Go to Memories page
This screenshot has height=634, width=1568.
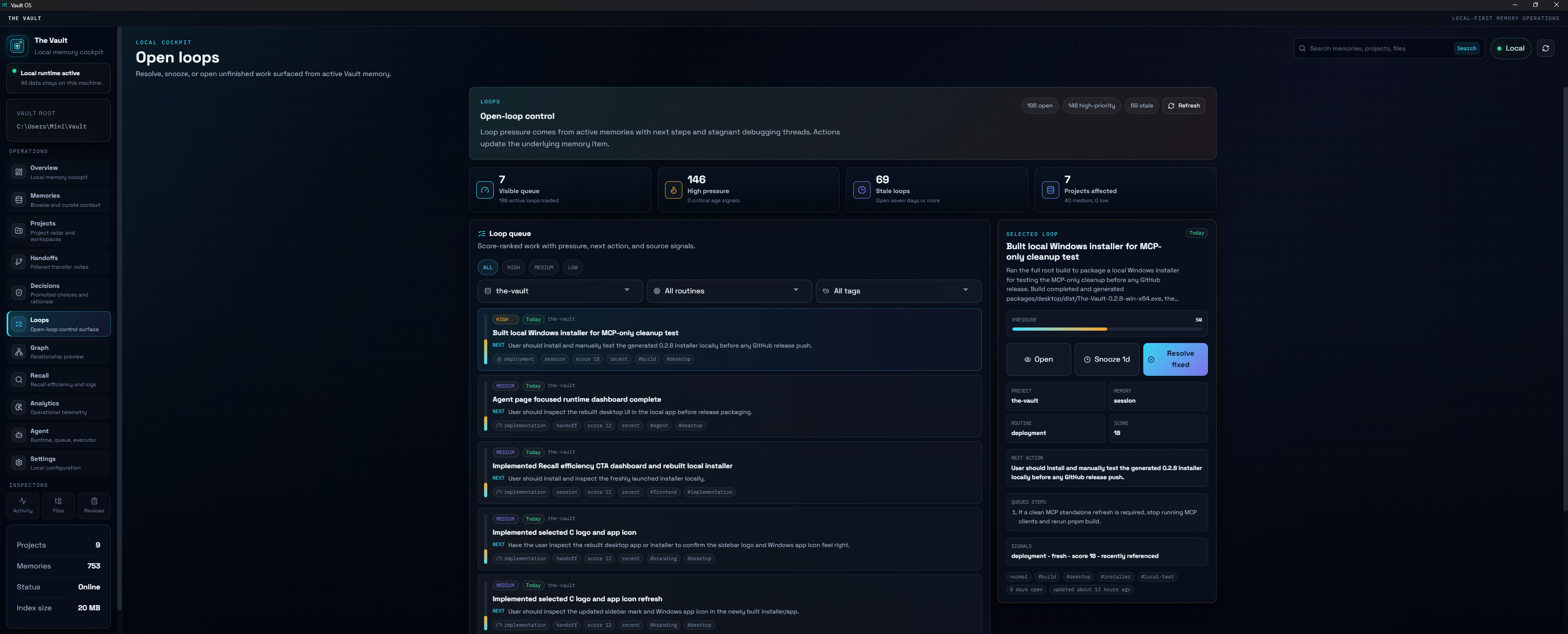coord(58,199)
